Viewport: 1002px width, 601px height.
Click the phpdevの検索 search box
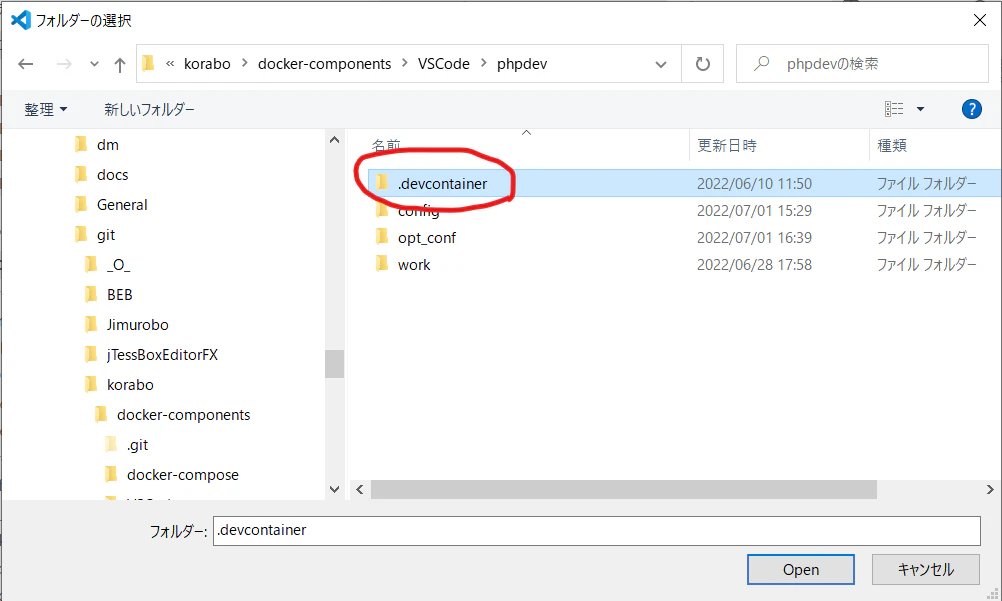[862, 64]
